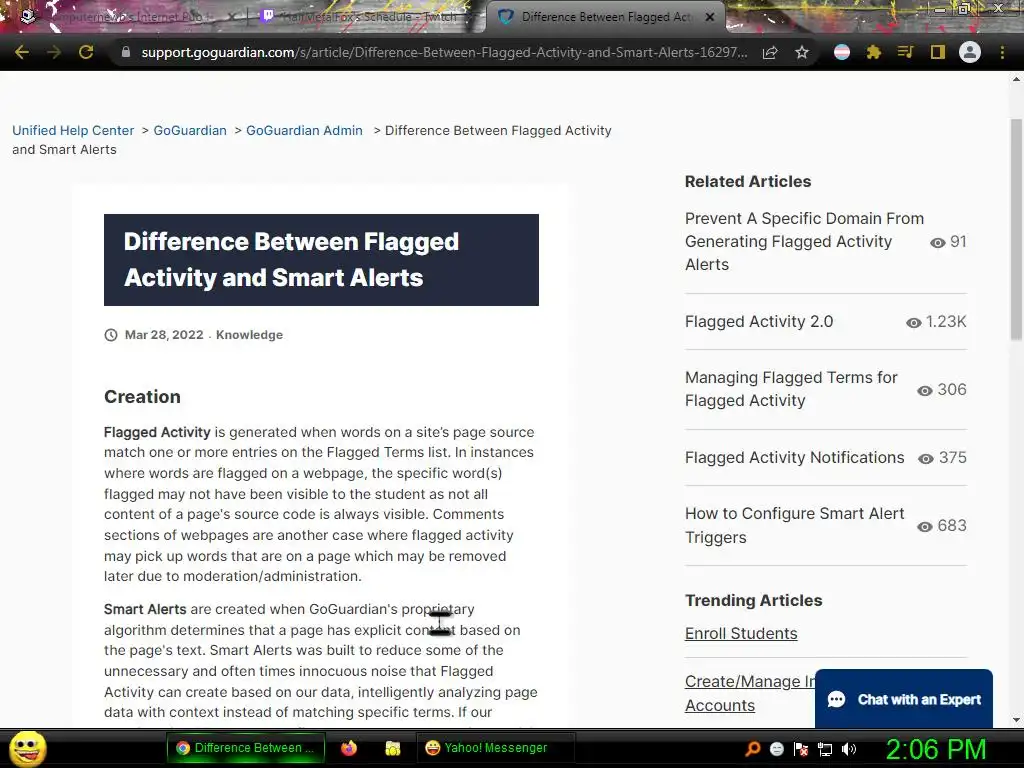Reload the GoGuardian support page
1024x768 pixels.
click(86, 52)
